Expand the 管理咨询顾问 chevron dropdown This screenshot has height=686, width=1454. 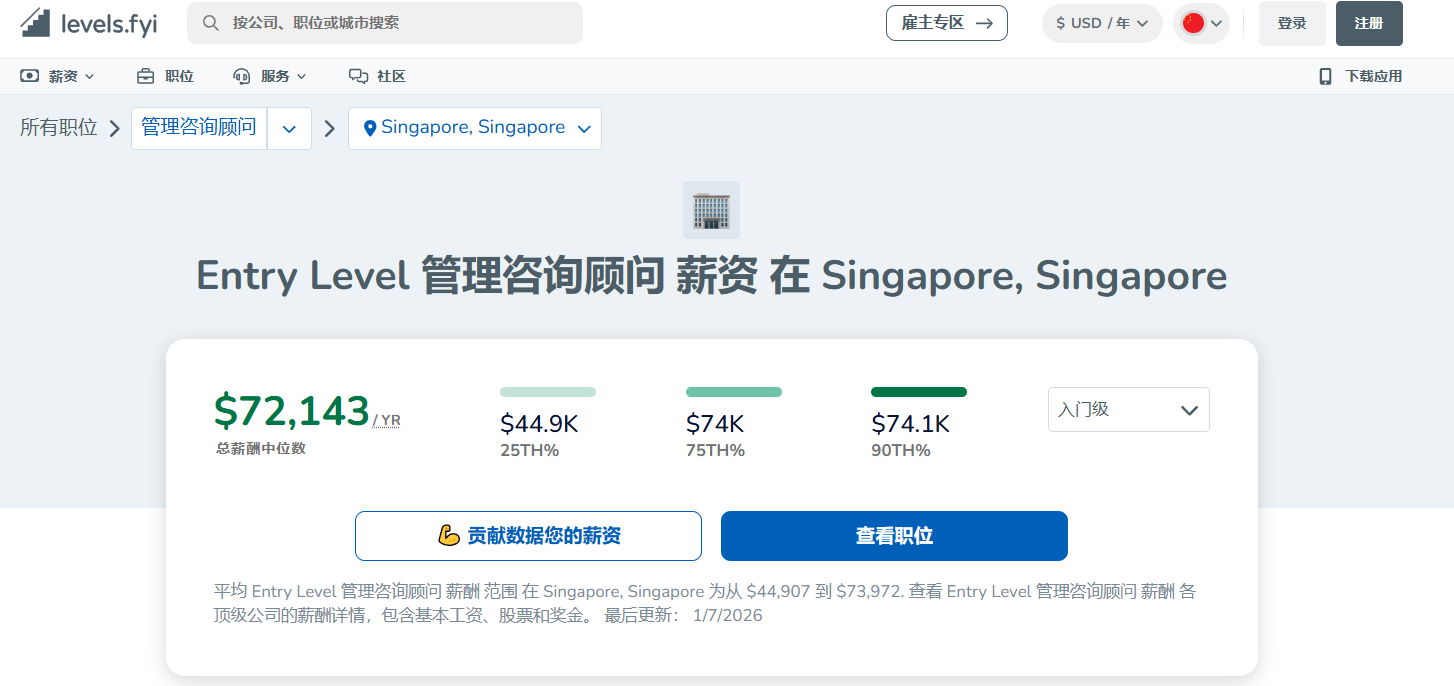289,129
